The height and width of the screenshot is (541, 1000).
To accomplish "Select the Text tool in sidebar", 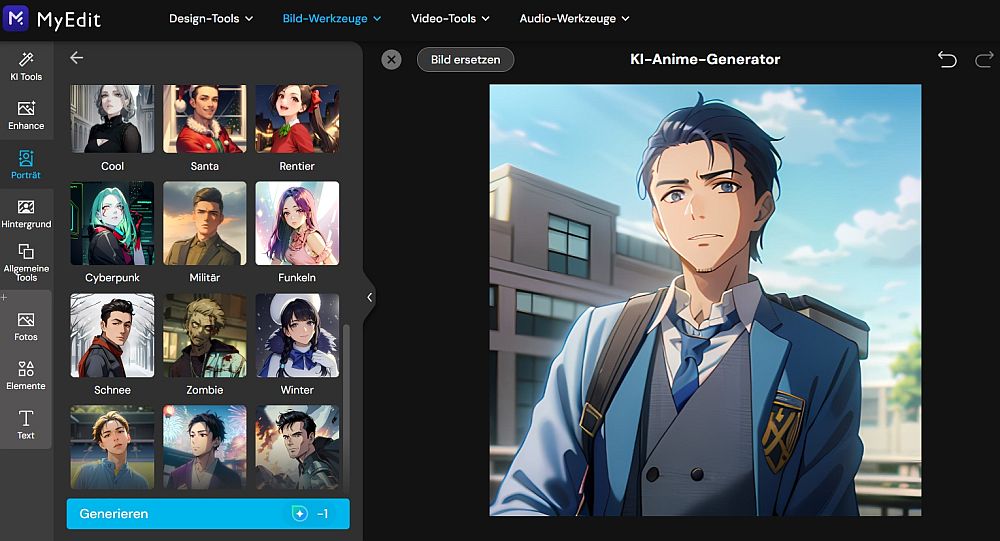I will 26,425.
